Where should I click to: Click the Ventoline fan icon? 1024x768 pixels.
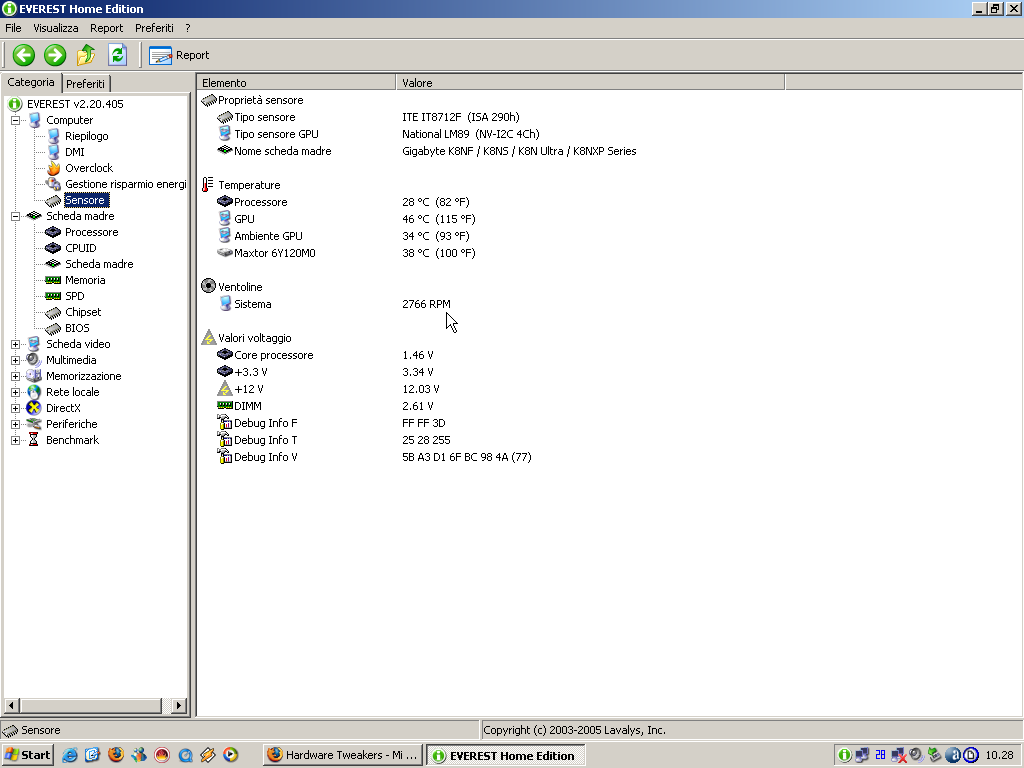(x=208, y=286)
